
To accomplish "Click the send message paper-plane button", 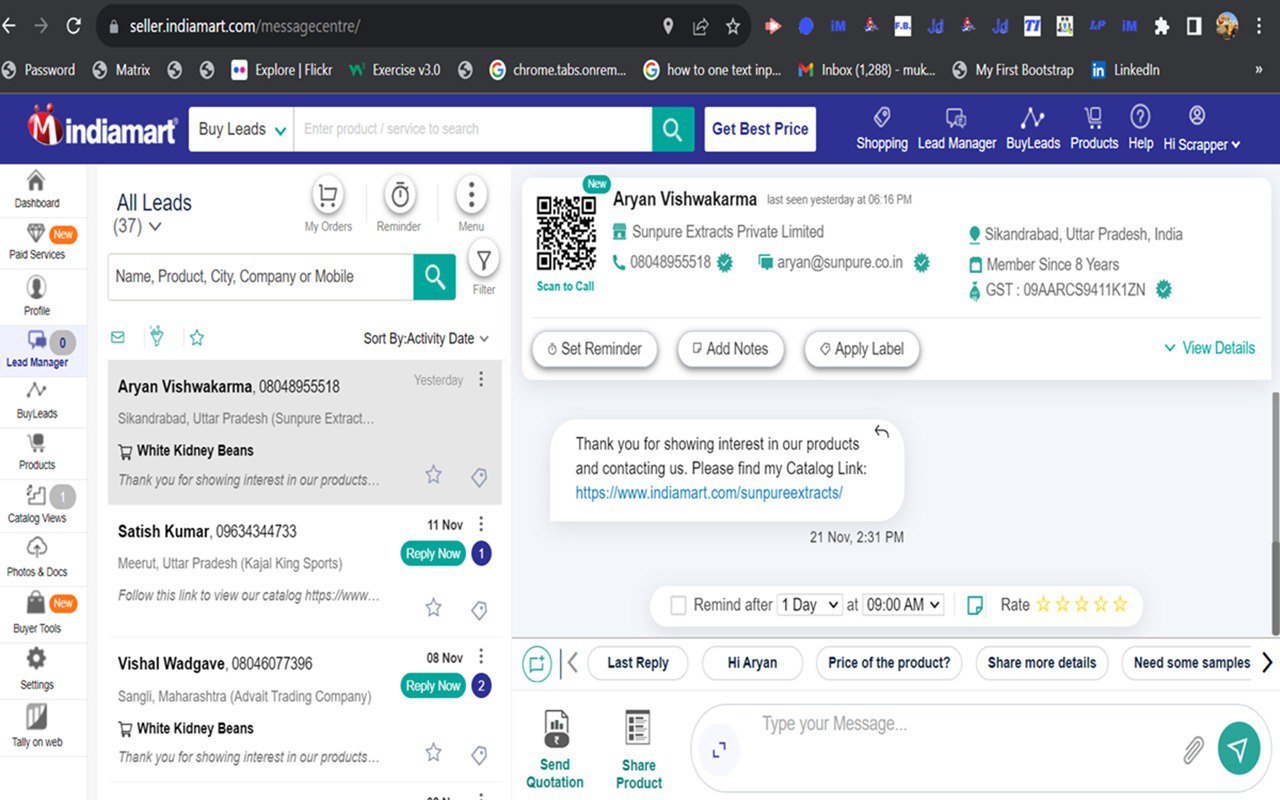I will pyautogui.click(x=1238, y=749).
